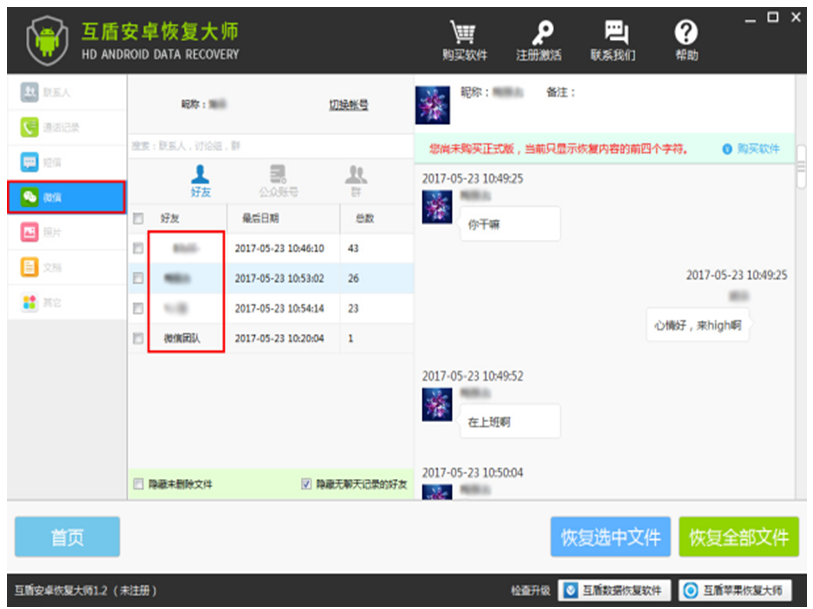Click the date cell 2017-05-23 10:46:10
The width and height of the screenshot is (813, 609).
click(279, 248)
